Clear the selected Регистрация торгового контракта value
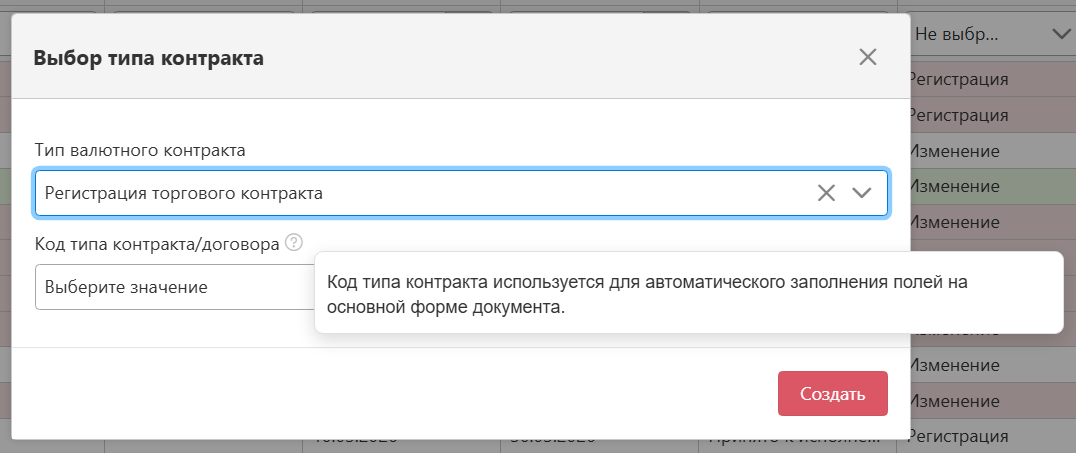 pyautogui.click(x=826, y=193)
